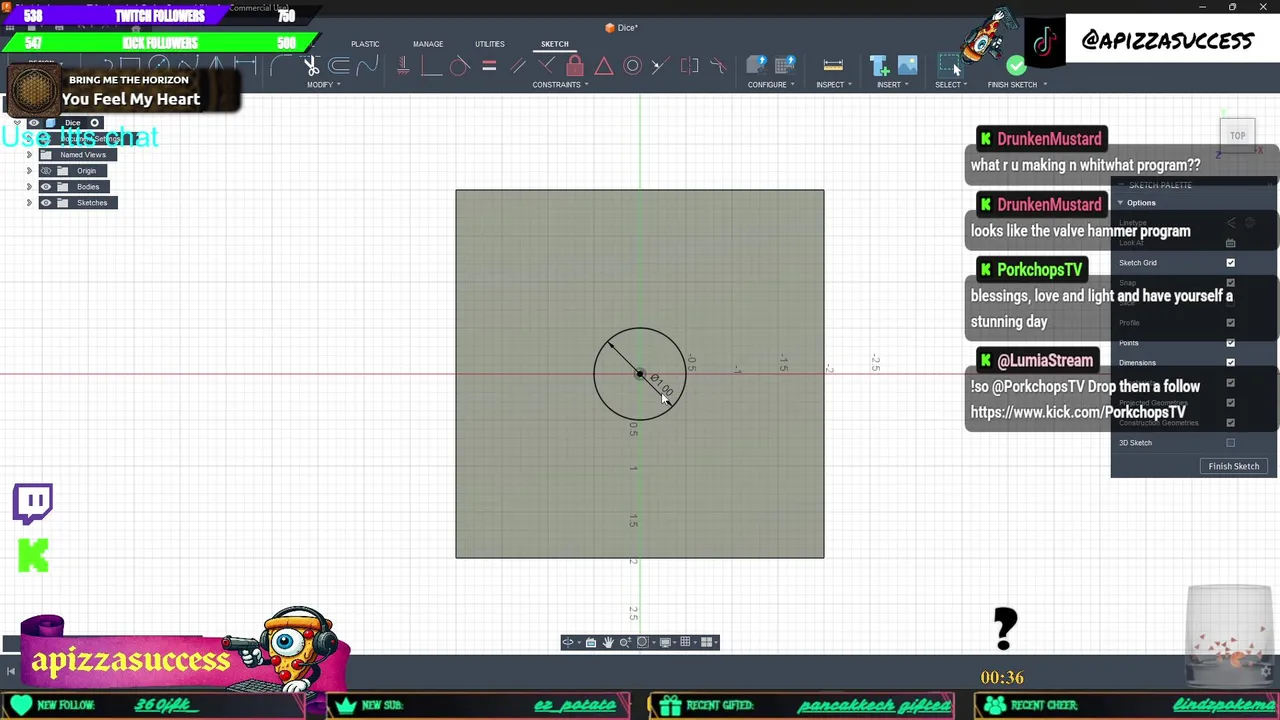The height and width of the screenshot is (720, 1280).
Task: Expand the Origin folder
Action: [x=29, y=171]
